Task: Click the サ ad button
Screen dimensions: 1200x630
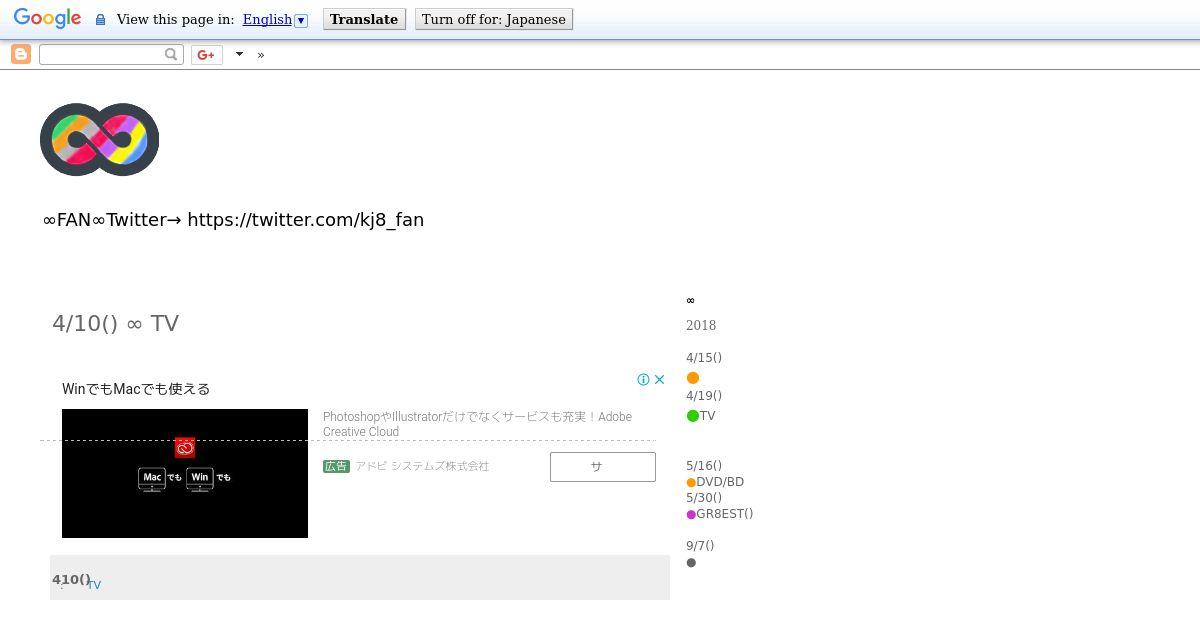Action: [x=603, y=466]
